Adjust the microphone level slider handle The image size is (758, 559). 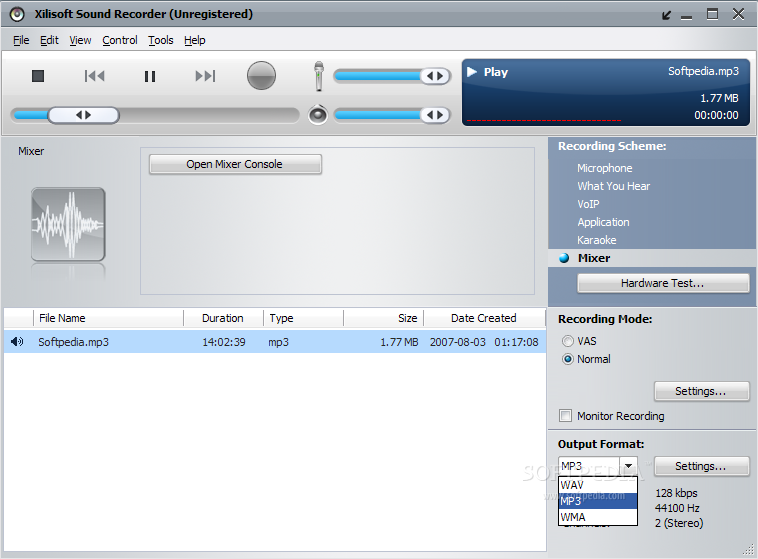[x=435, y=76]
